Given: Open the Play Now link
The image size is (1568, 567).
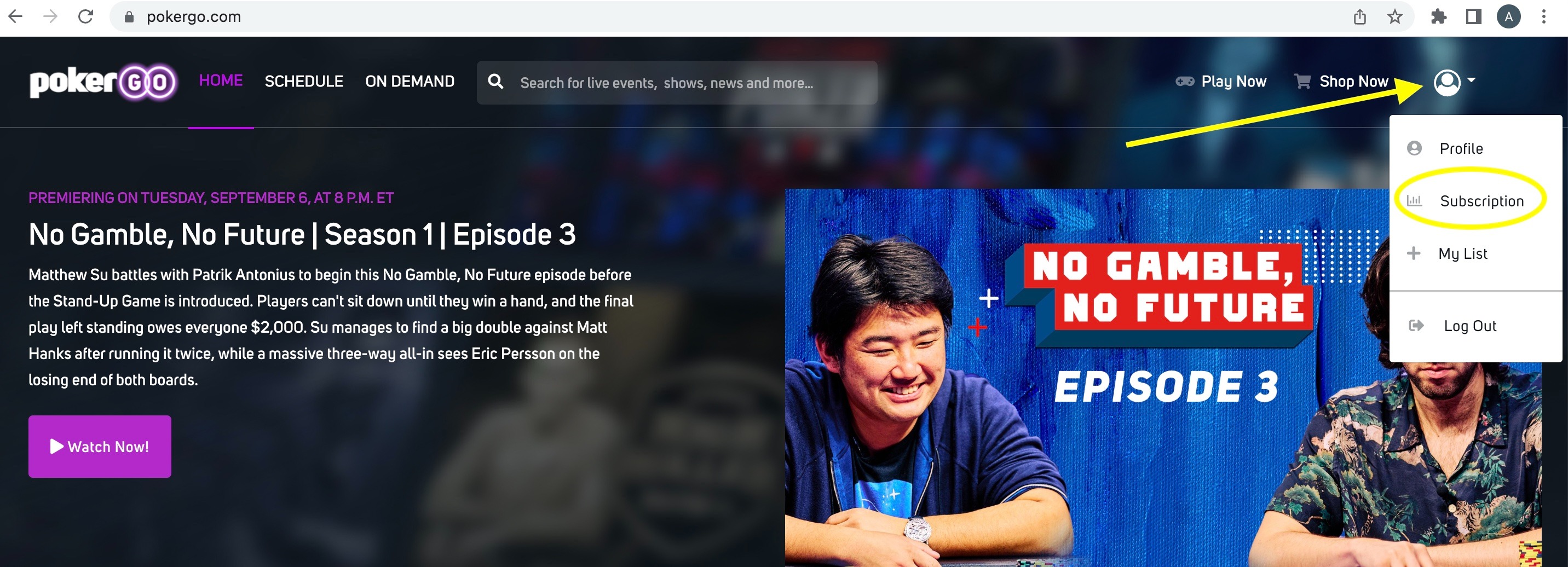Looking at the screenshot, I should coord(1233,82).
